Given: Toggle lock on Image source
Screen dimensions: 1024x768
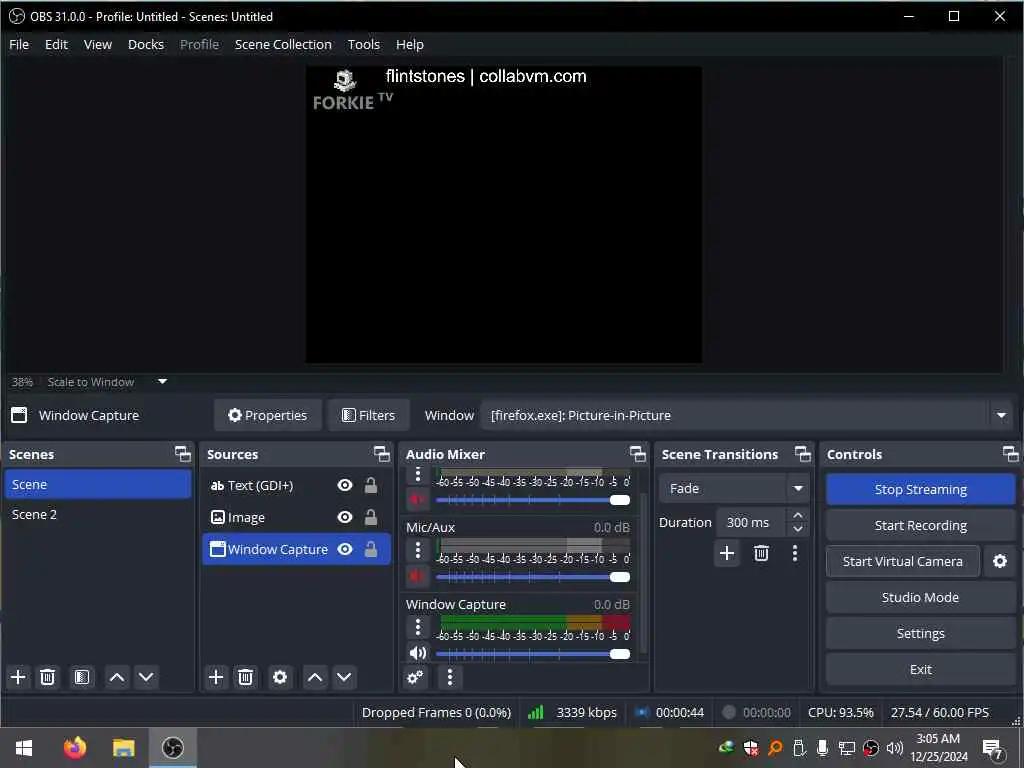Looking at the screenshot, I should (370, 517).
